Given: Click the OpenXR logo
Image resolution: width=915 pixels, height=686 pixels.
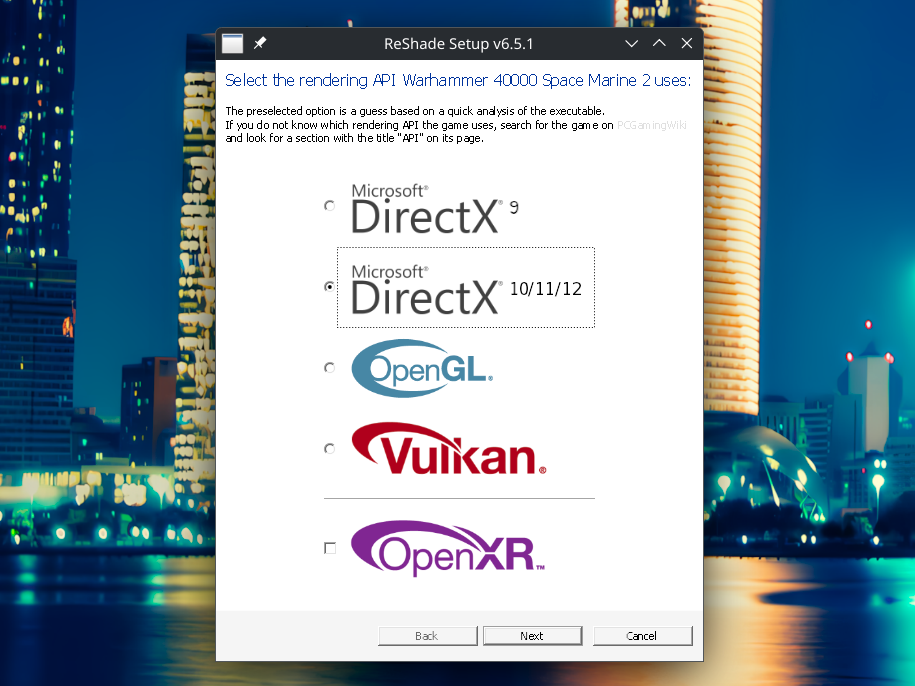Looking at the screenshot, I should [x=448, y=549].
